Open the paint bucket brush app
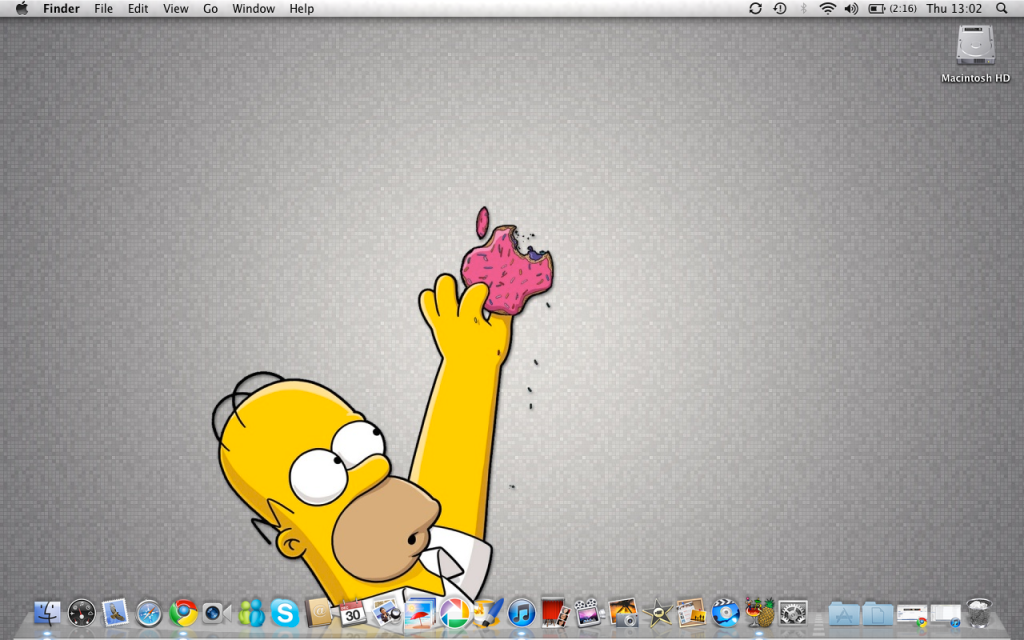This screenshot has width=1024, height=640. pos(488,613)
